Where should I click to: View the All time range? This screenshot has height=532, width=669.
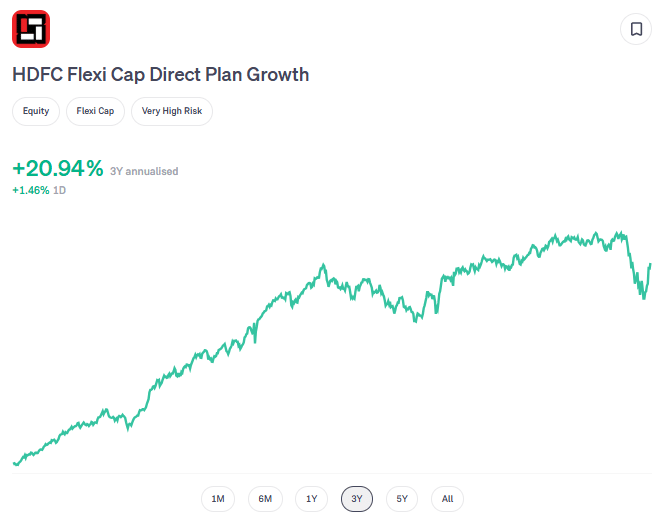pos(447,498)
